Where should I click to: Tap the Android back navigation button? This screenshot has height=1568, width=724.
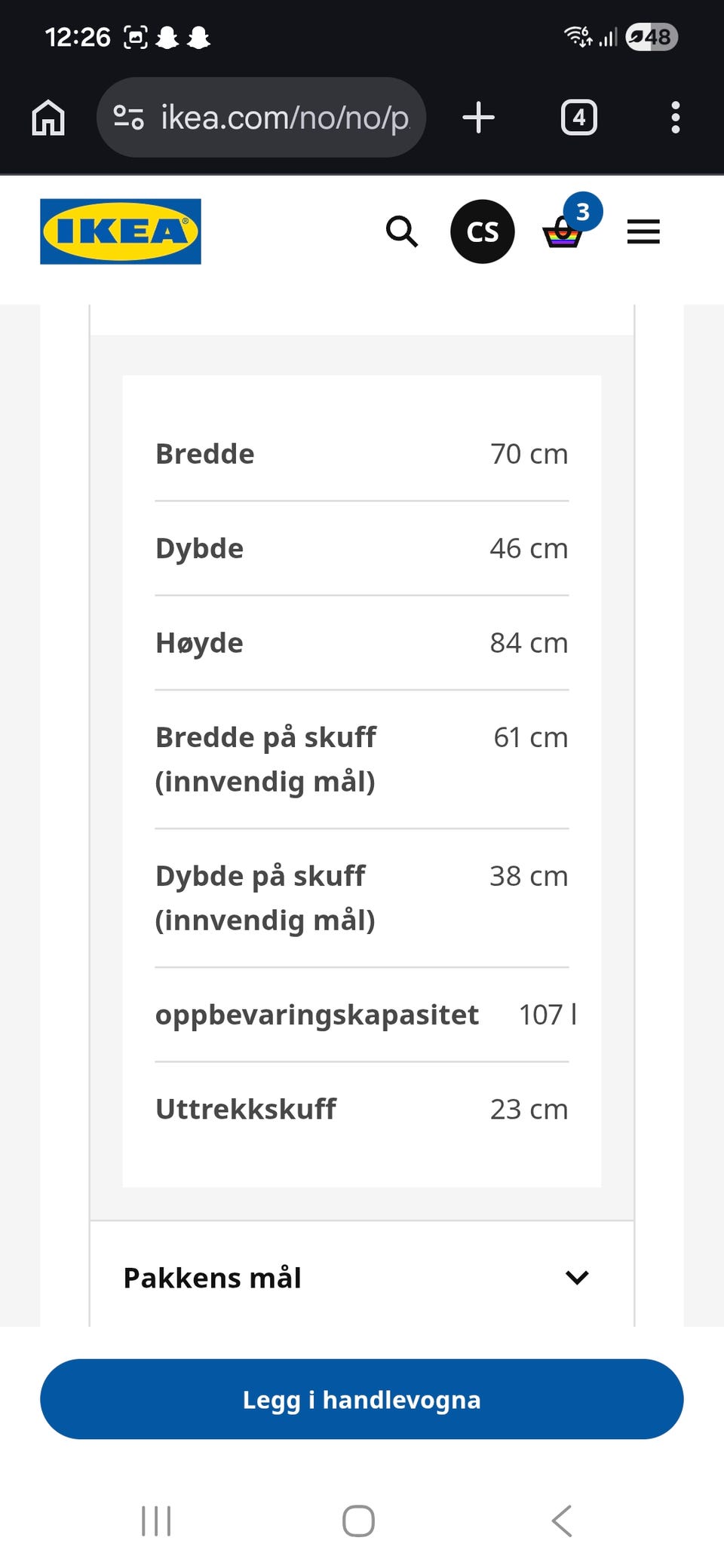click(562, 1521)
